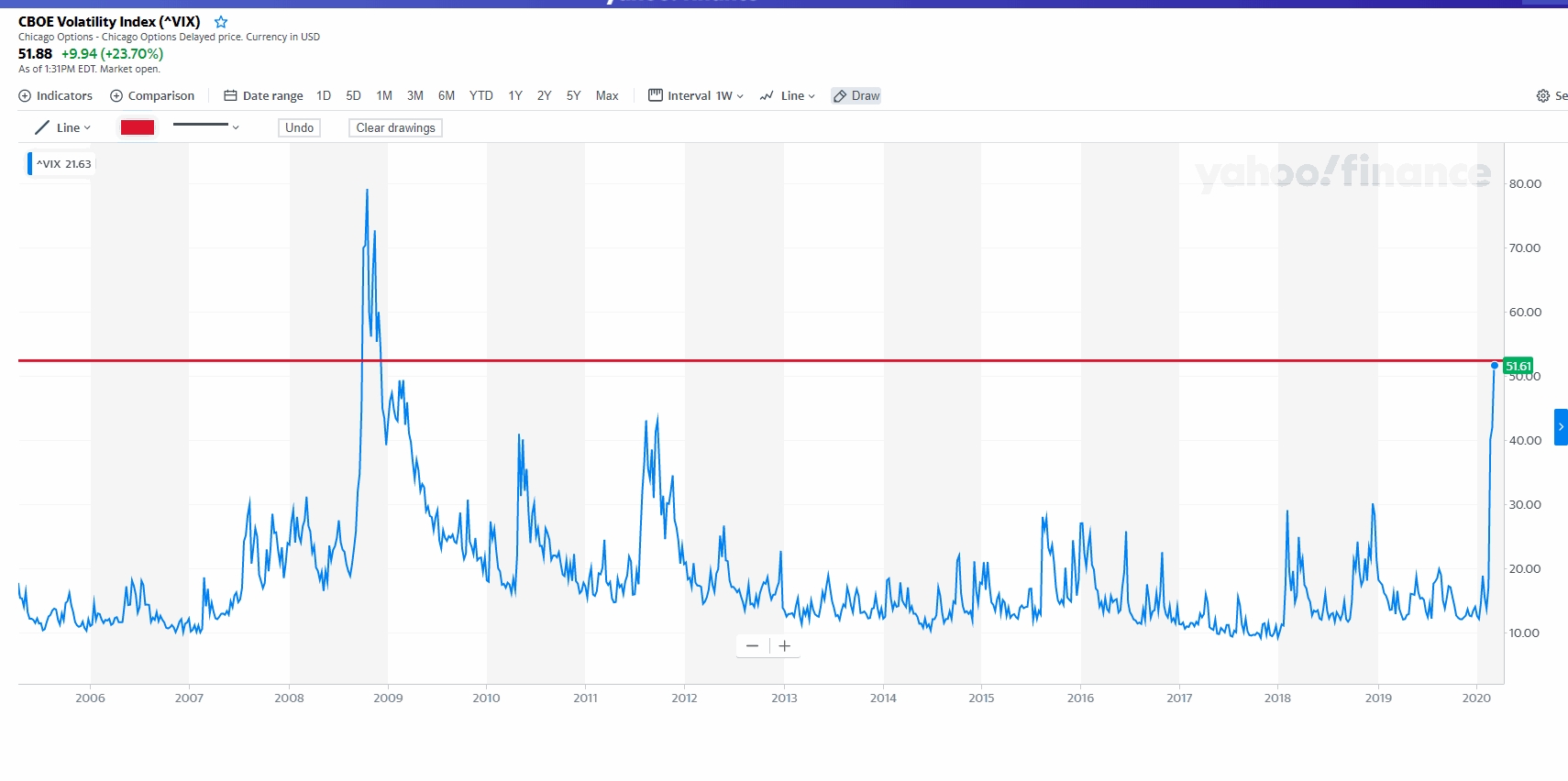Open the Interval 1W dropdown
This screenshot has height=781, width=1568.
[x=696, y=96]
